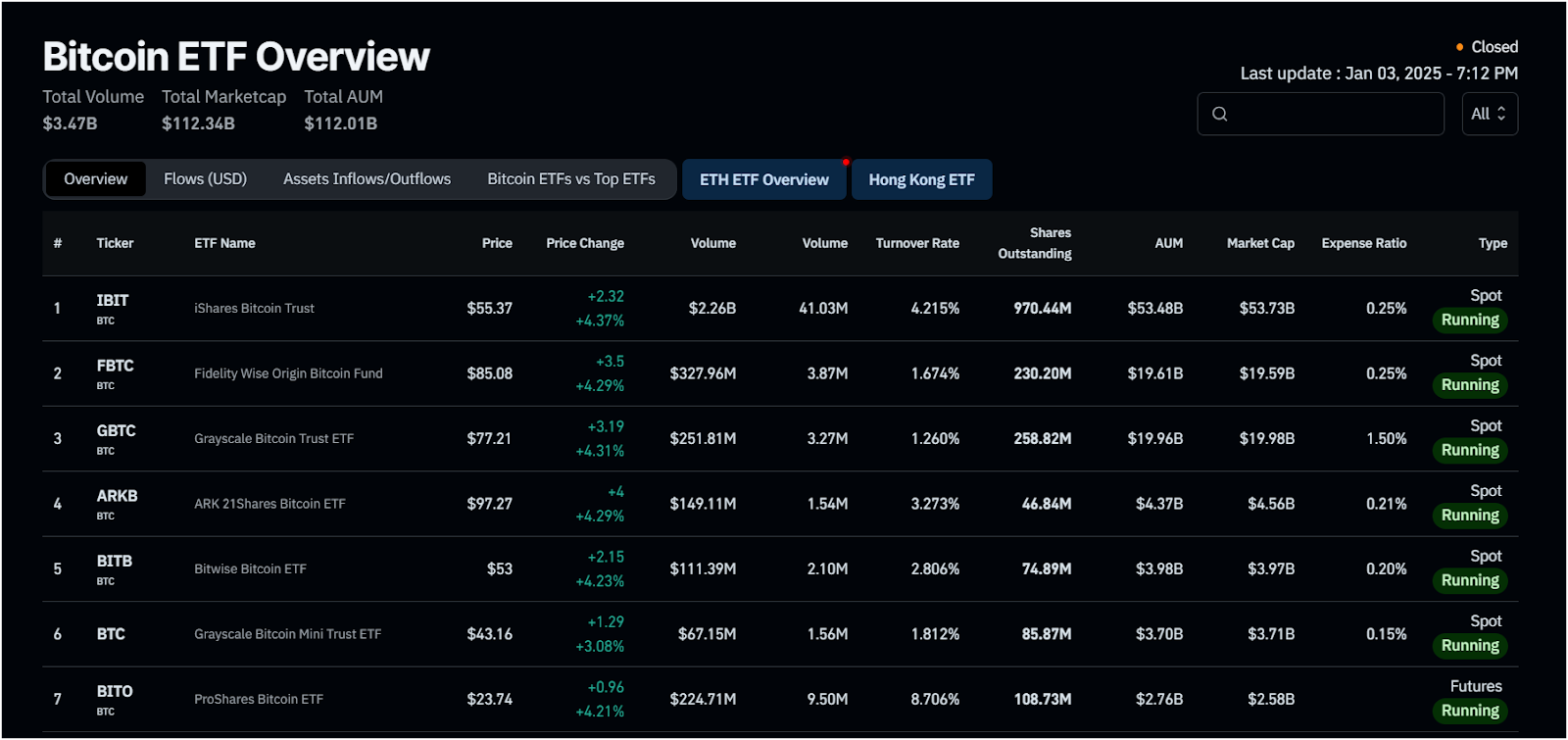The image size is (1568, 740).
Task: Click the $43.16 price cell
Action: 489,634
